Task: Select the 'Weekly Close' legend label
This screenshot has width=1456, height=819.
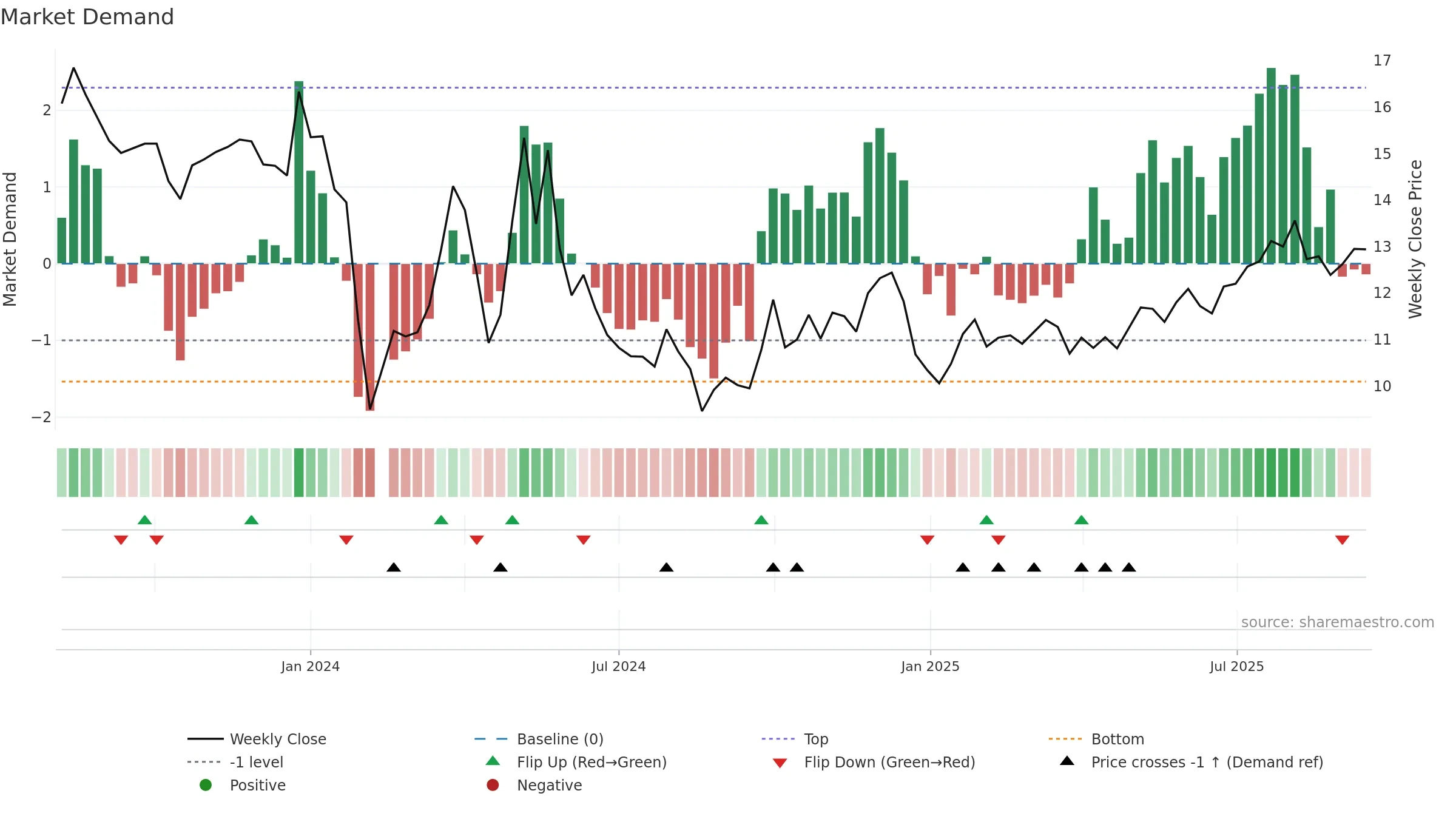Action: 278,739
